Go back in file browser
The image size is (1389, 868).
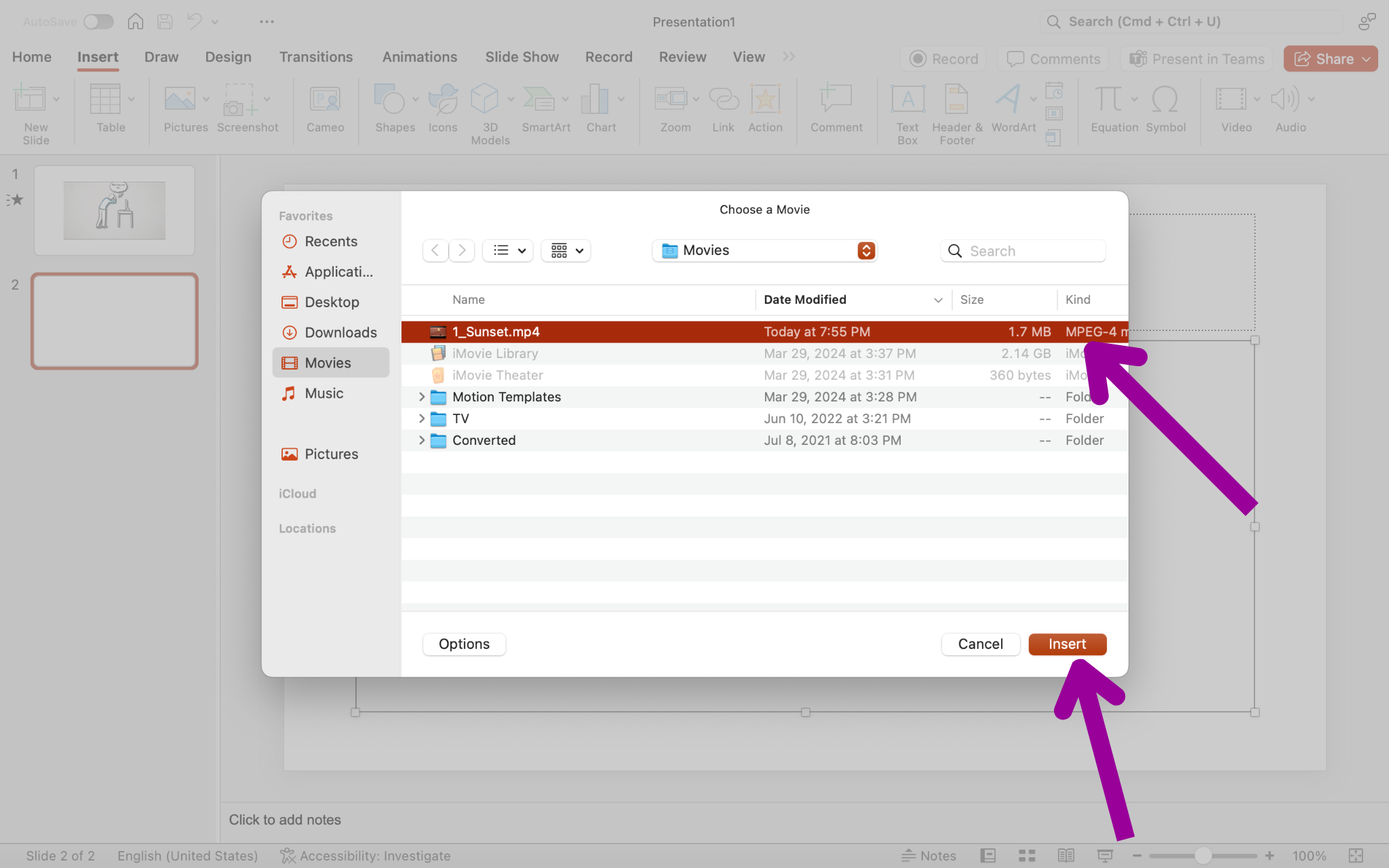(435, 251)
